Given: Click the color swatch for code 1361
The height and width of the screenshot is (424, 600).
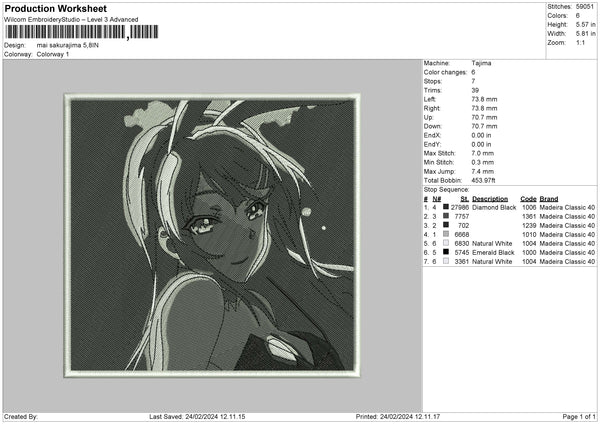Looking at the screenshot, I should point(446,216).
